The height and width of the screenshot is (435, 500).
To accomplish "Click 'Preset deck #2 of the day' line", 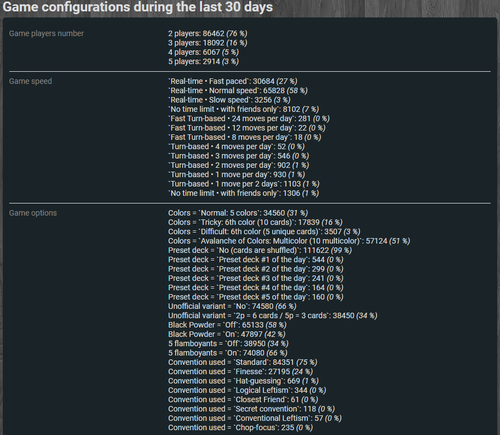I will tap(256, 269).
